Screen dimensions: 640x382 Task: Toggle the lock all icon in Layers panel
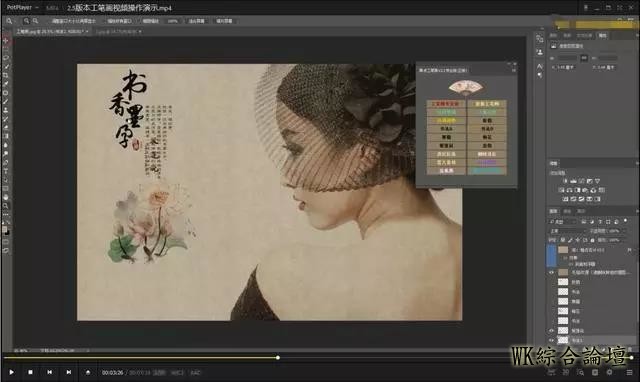coord(592,240)
